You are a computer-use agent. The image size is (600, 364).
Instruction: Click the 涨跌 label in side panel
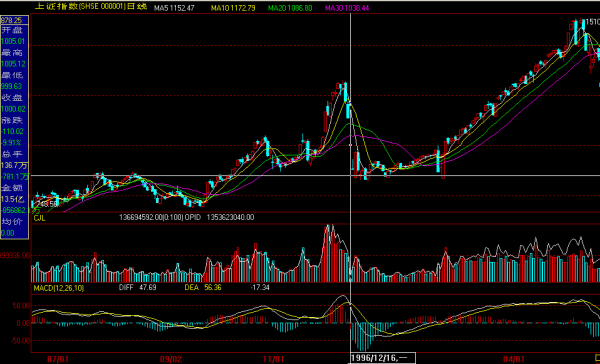click(x=12, y=121)
